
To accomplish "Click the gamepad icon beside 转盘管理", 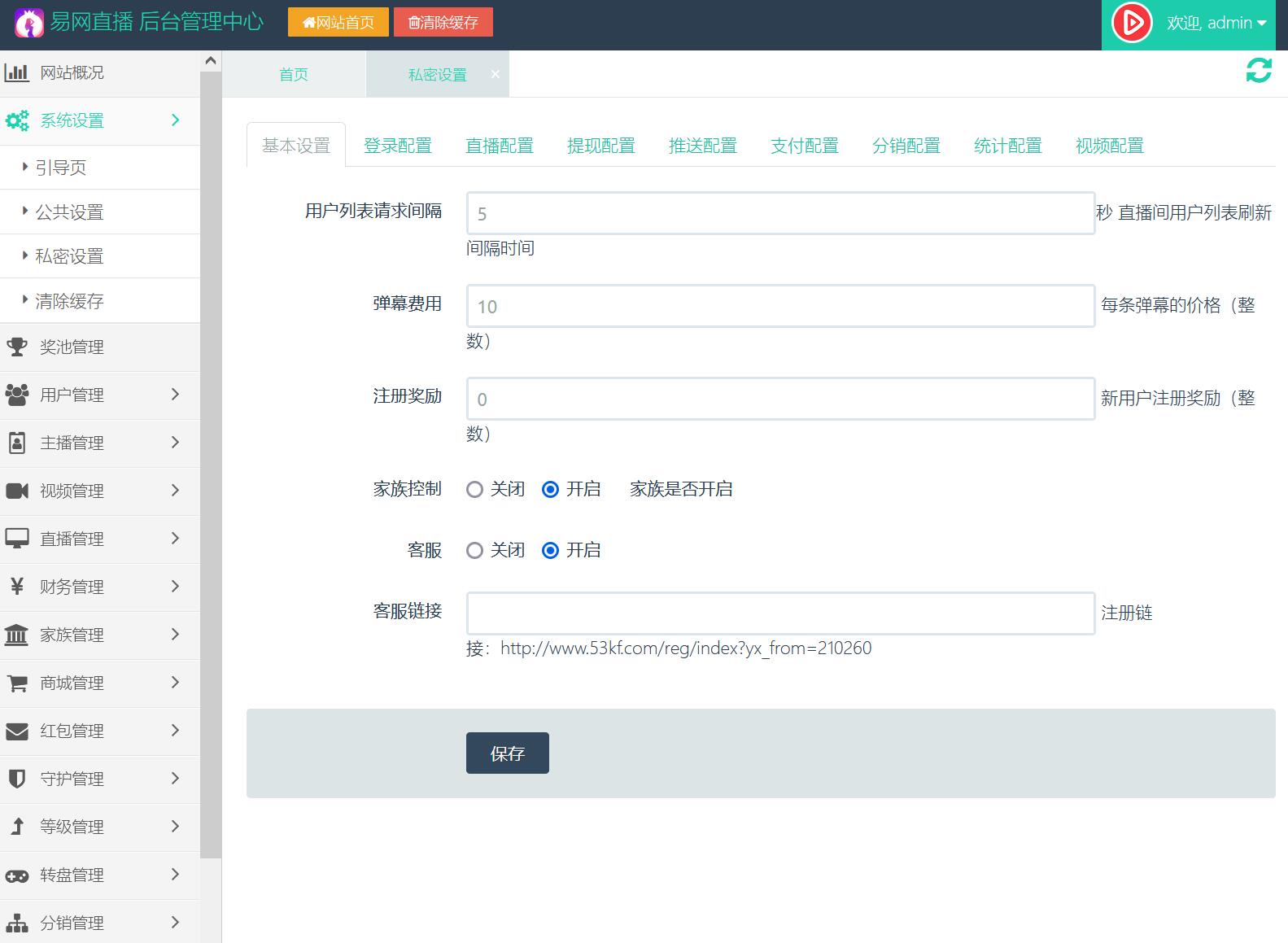I will (17, 875).
